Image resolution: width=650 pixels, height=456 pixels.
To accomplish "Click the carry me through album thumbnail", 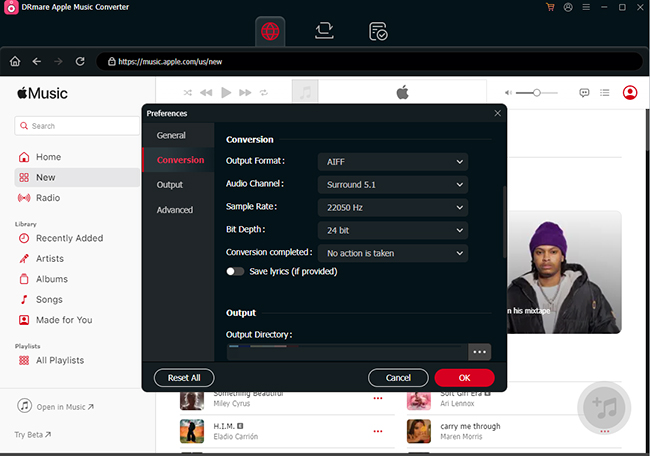I will click(419, 431).
